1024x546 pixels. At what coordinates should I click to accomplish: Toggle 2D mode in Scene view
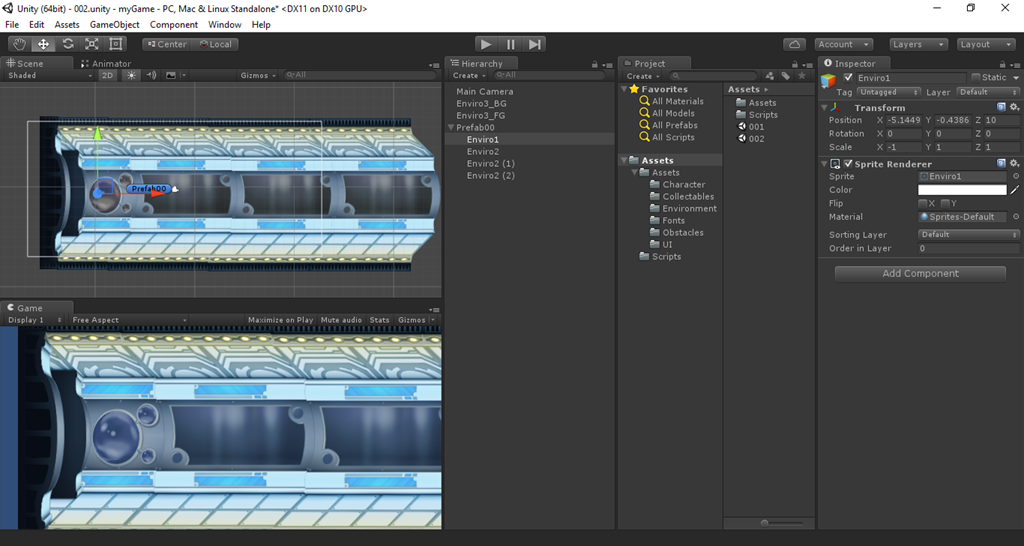click(x=107, y=75)
